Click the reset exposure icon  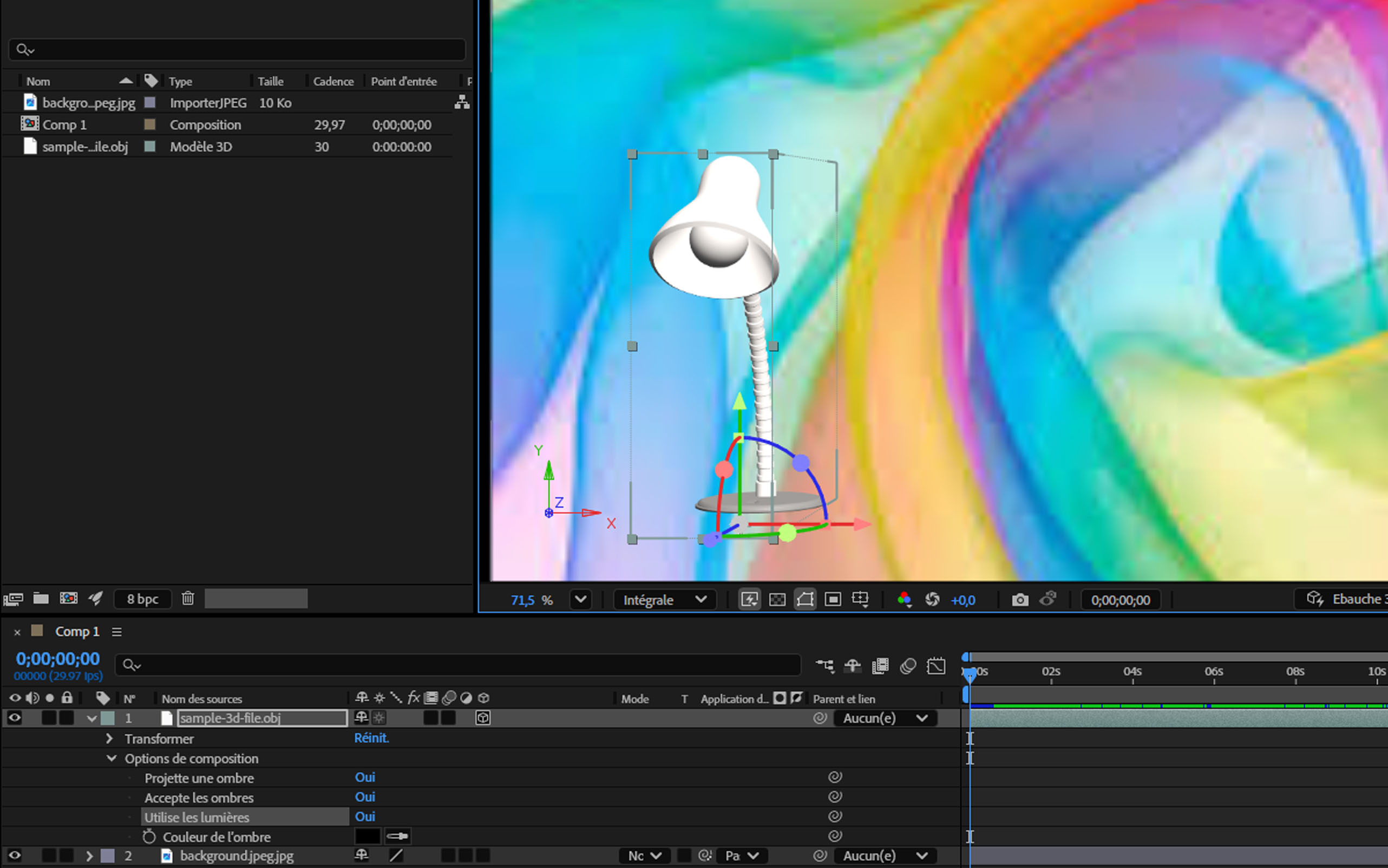[932, 600]
